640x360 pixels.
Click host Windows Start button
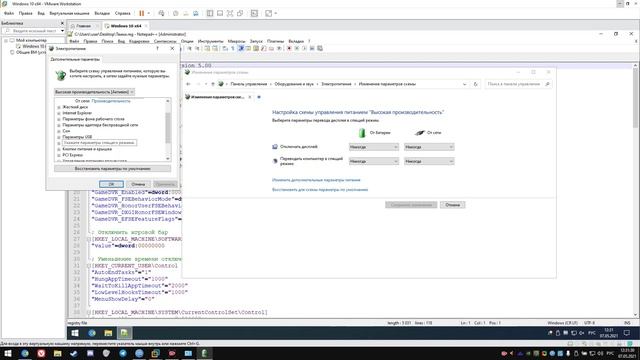[8, 353]
